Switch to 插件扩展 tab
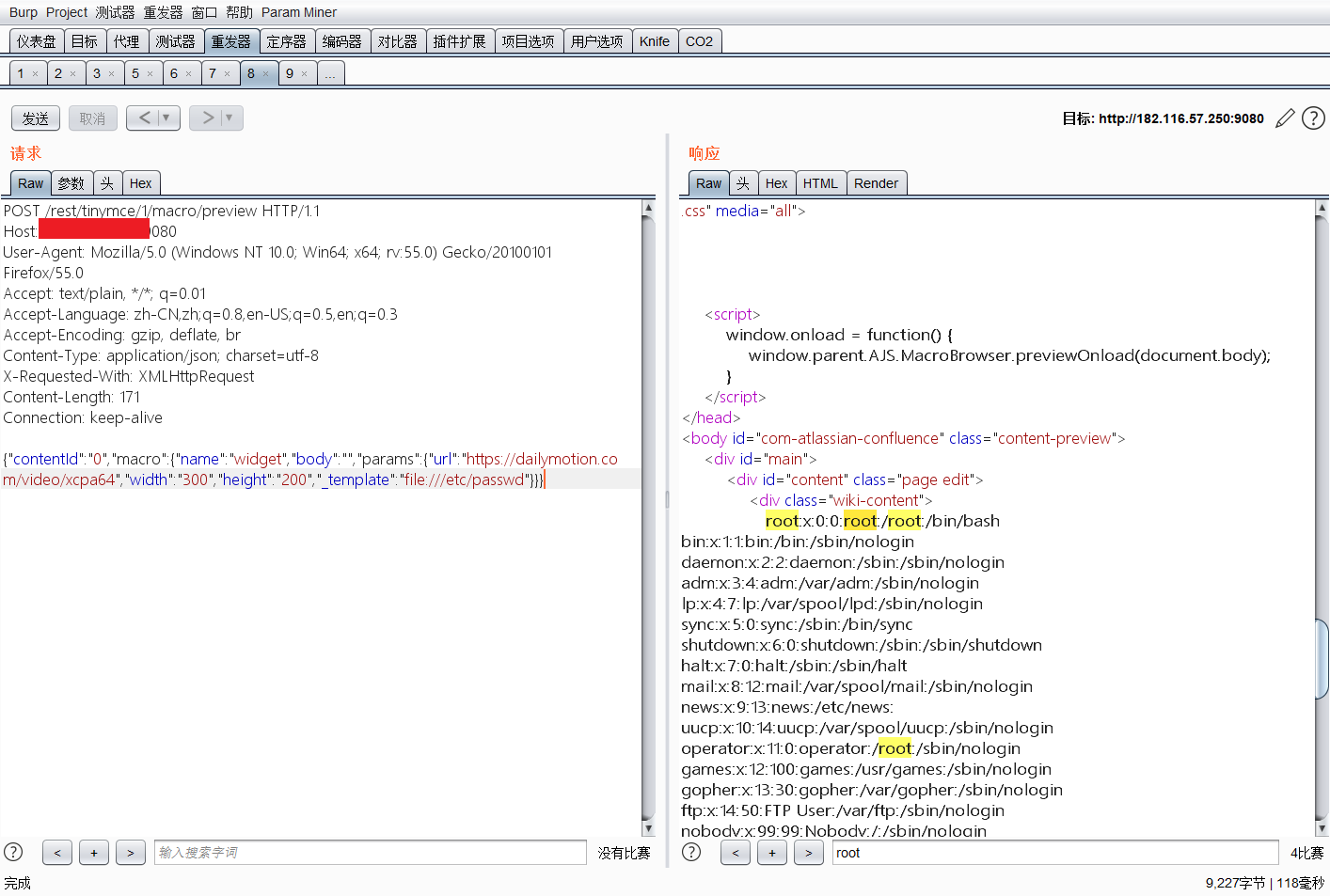The image size is (1330, 896). tap(460, 41)
